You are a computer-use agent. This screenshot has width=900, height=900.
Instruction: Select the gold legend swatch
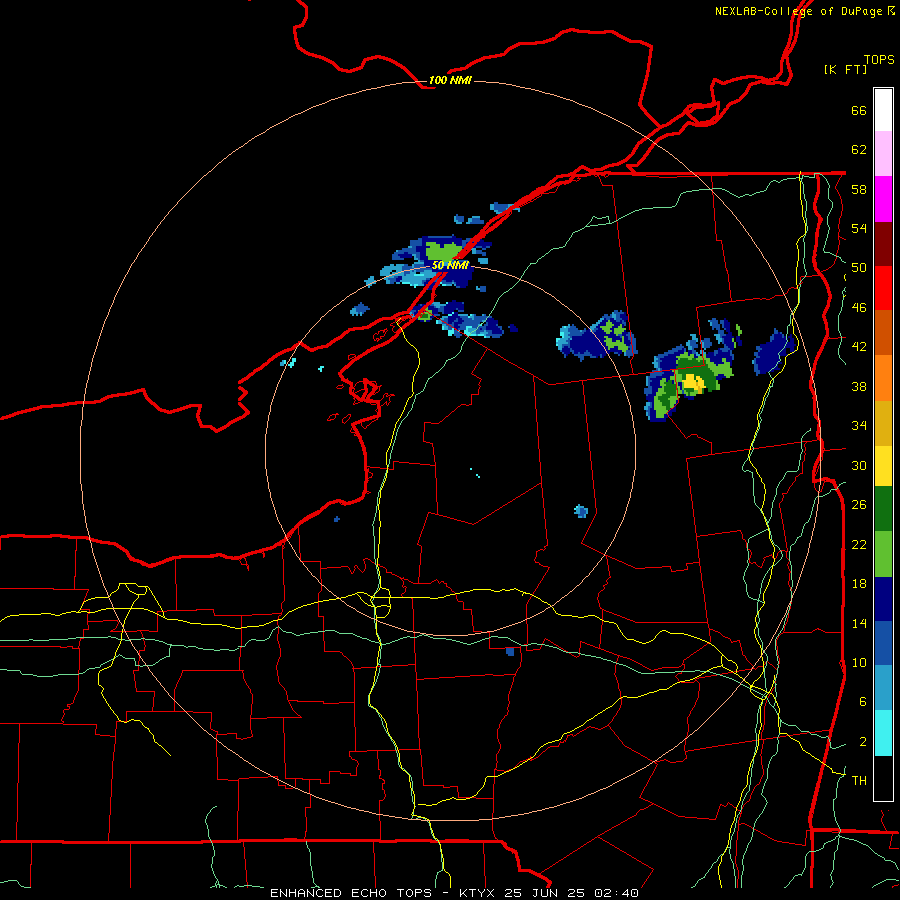coord(883,423)
